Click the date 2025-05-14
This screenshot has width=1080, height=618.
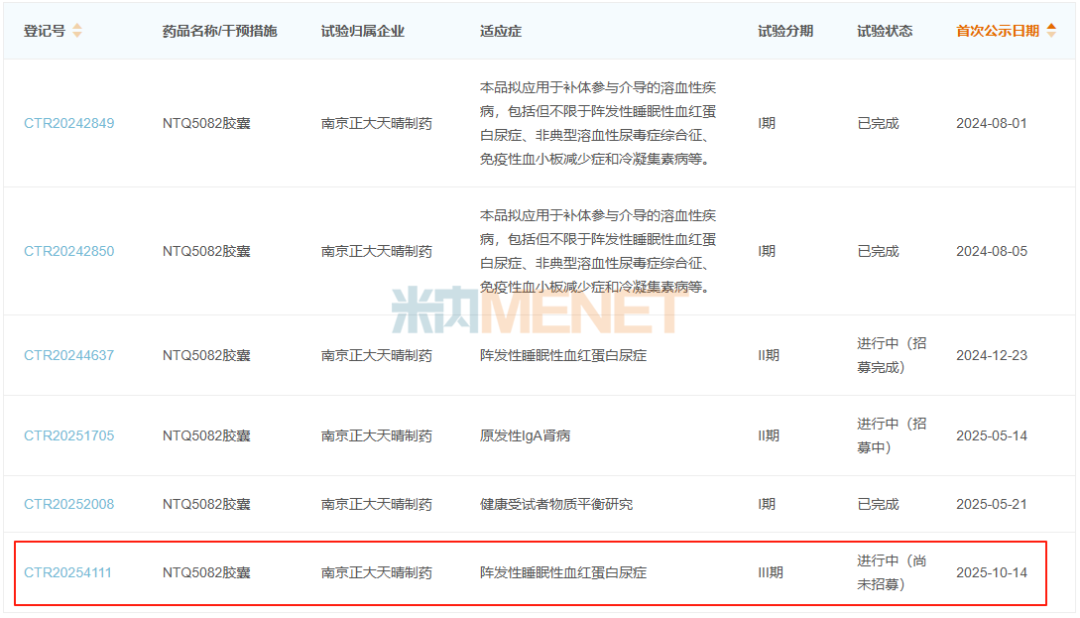pos(992,436)
